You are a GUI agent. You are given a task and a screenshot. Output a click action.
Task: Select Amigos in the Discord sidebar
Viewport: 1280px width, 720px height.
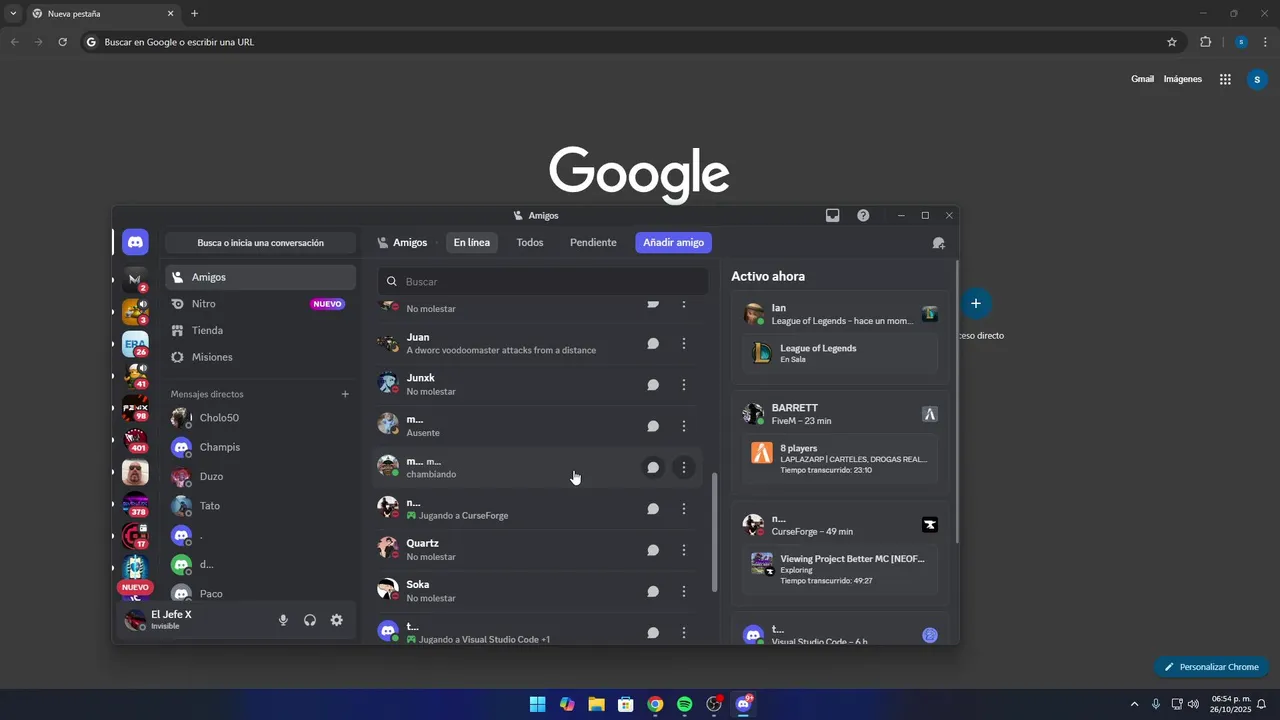click(x=260, y=277)
